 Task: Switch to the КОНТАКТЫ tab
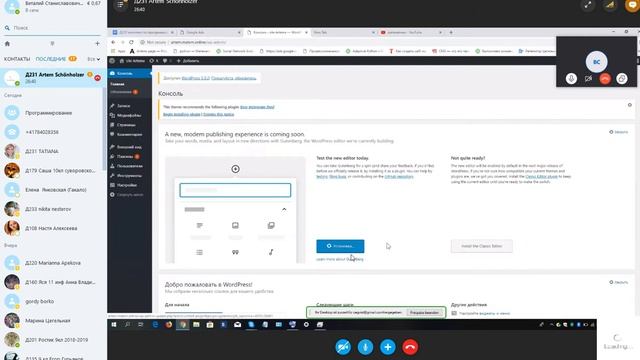click(17, 59)
